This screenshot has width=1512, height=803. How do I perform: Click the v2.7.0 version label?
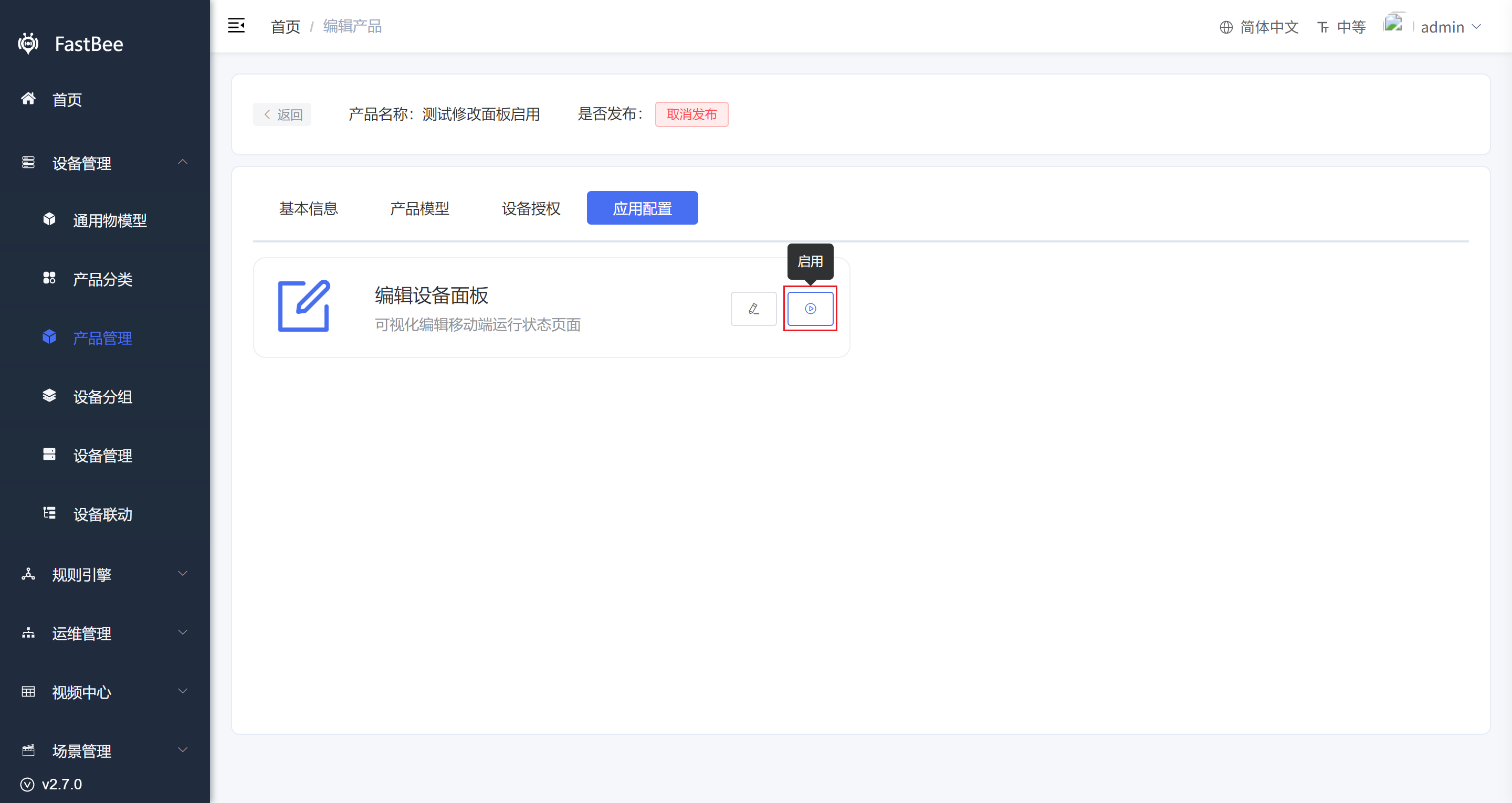(x=61, y=784)
